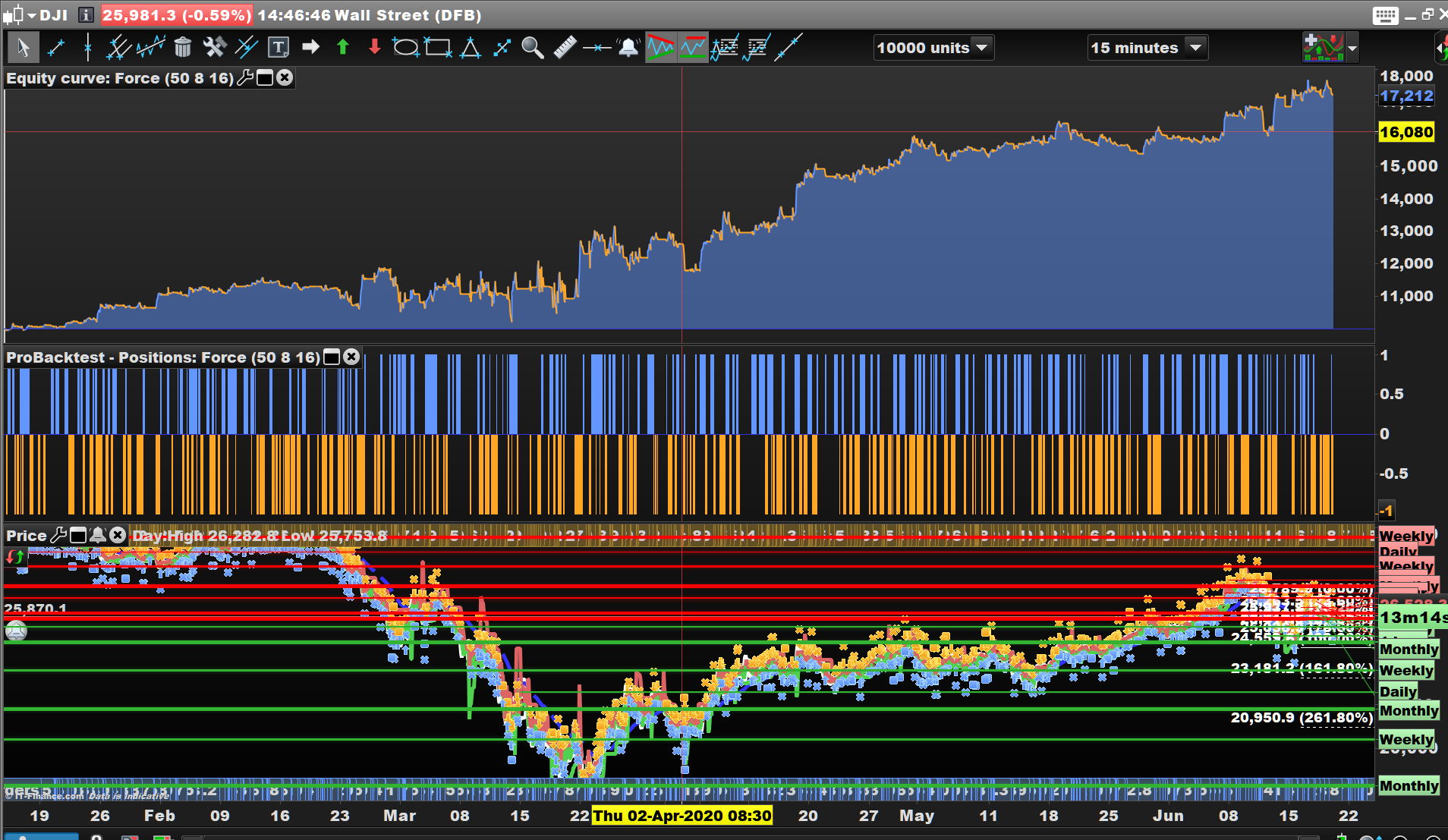The image size is (1448, 840).
Task: Click the Equity curve: Force (50 8 16) title
Action: click(120, 78)
